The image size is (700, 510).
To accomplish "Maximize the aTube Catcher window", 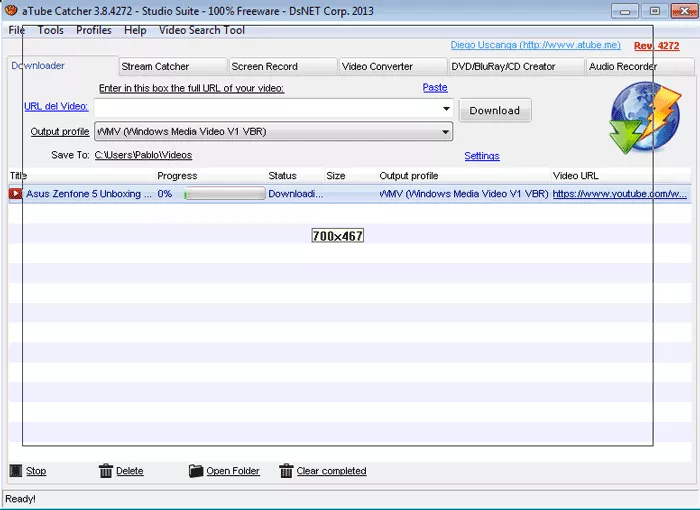I will pos(654,11).
